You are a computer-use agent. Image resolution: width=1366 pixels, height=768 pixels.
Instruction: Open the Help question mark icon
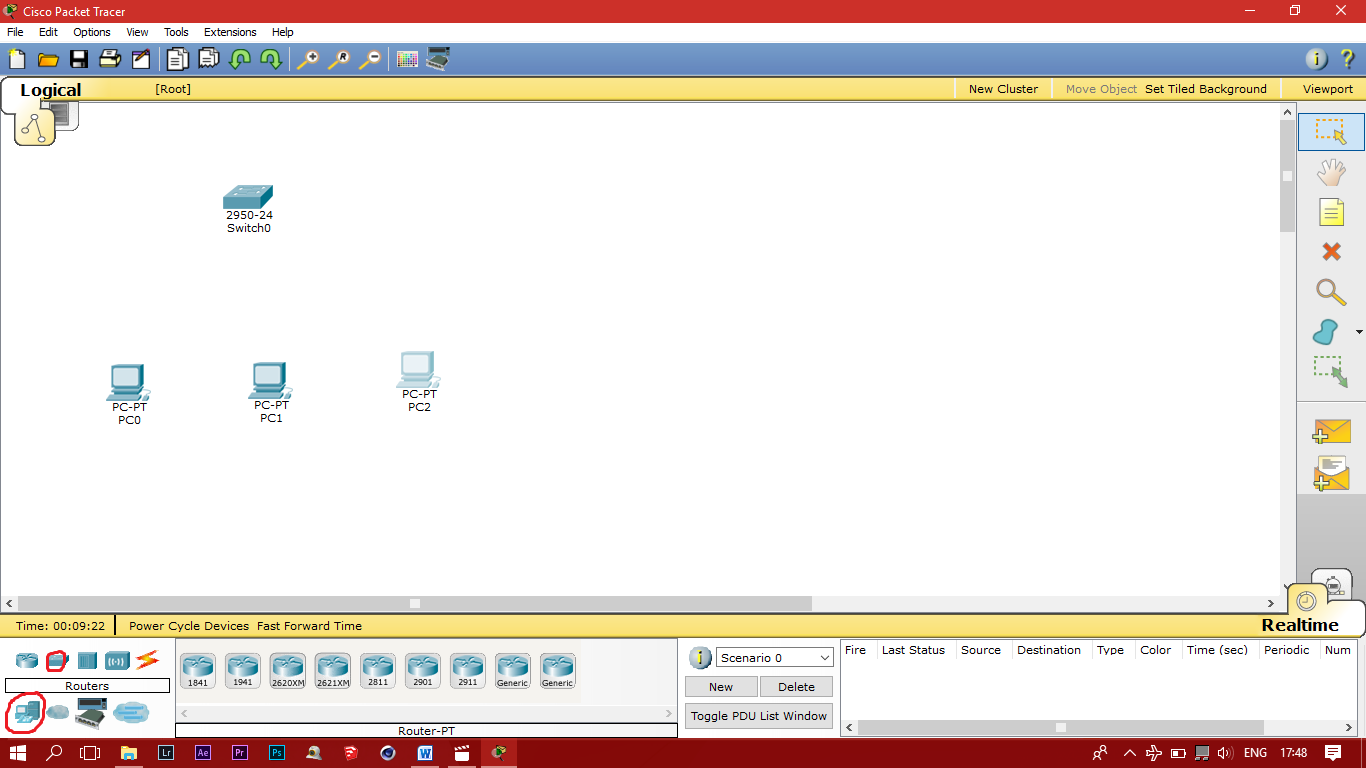1347,59
